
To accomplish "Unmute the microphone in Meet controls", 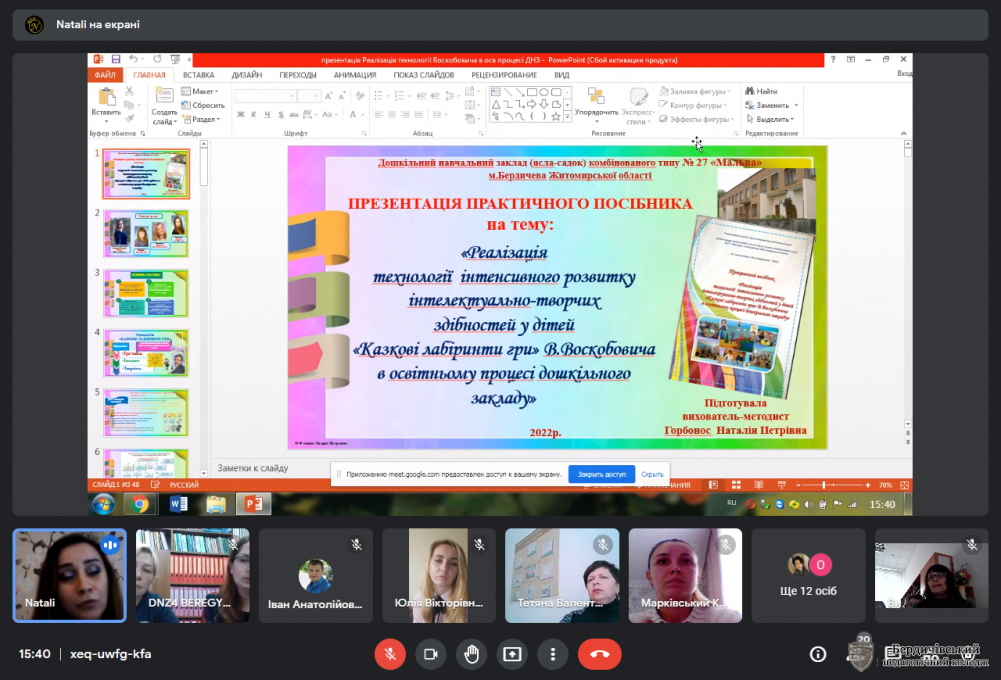I will pos(390,654).
